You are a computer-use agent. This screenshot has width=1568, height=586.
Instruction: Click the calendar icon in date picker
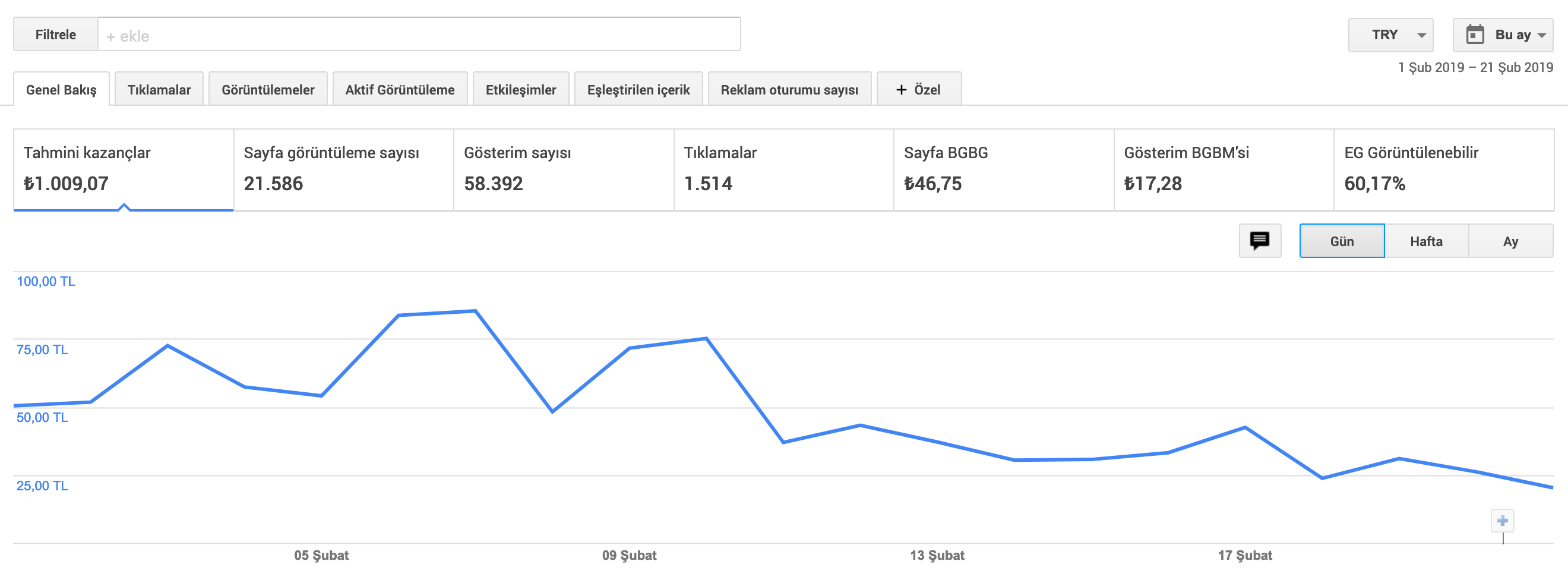point(1474,34)
